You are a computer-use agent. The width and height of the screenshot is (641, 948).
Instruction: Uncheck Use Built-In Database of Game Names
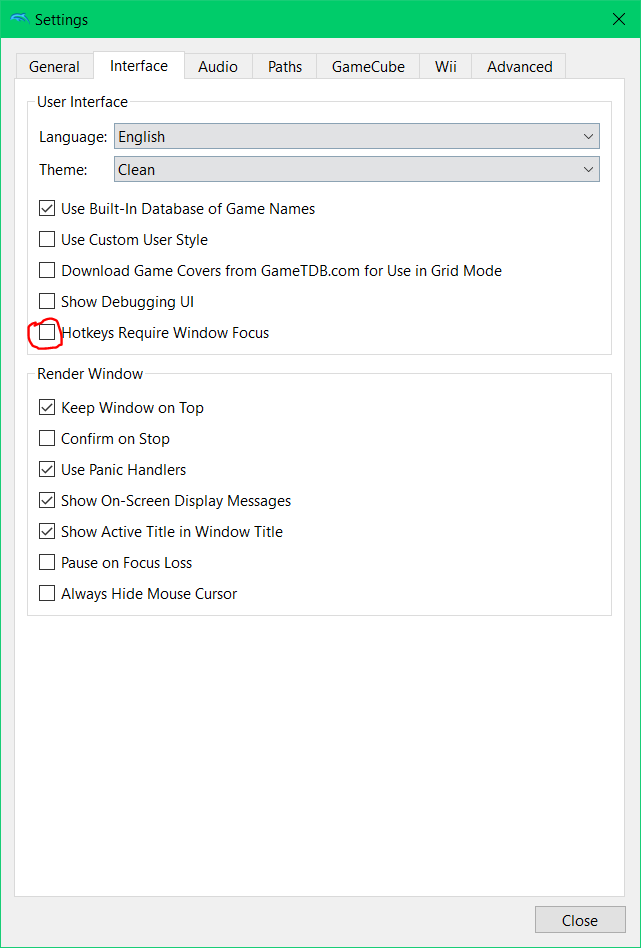(47, 209)
